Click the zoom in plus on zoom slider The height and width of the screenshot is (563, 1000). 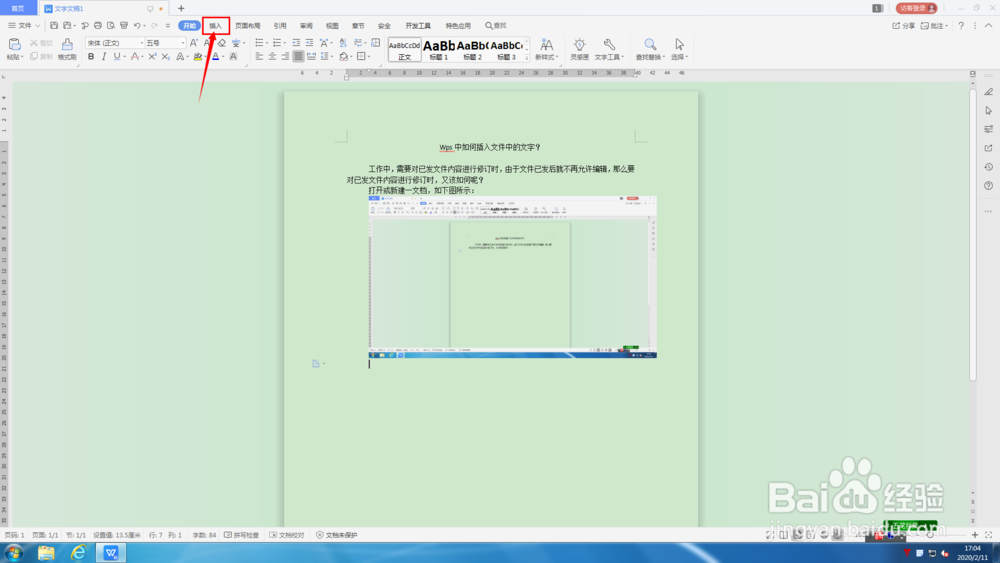tap(975, 535)
